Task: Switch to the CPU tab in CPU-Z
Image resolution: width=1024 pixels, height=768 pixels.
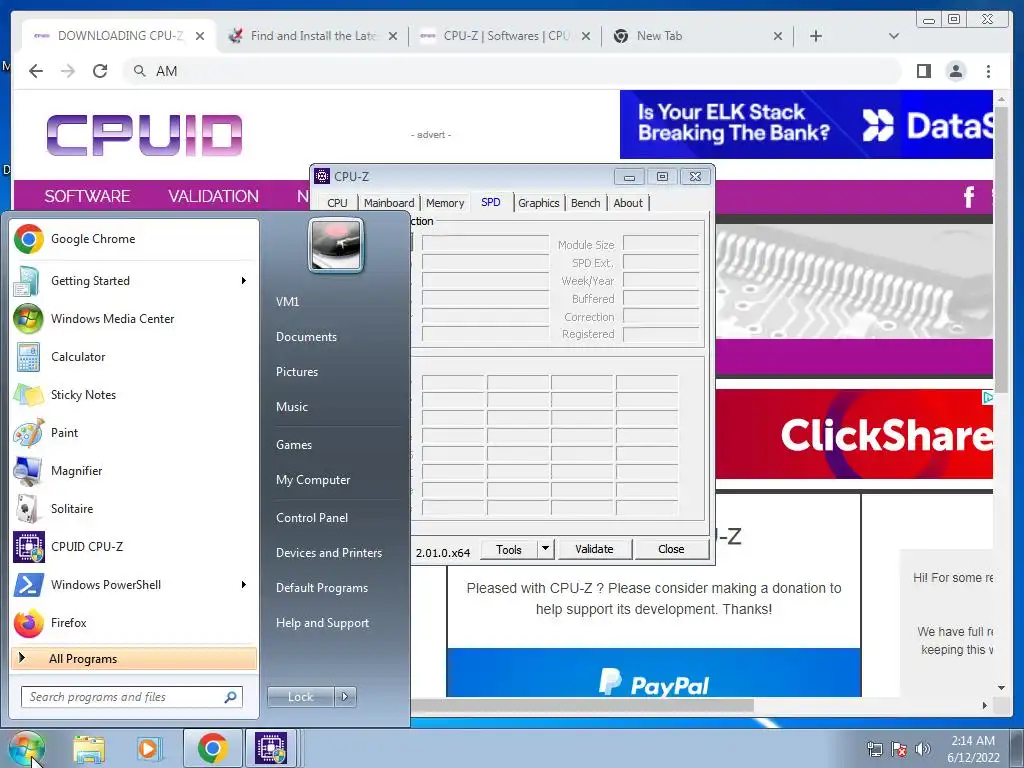Action: click(337, 203)
